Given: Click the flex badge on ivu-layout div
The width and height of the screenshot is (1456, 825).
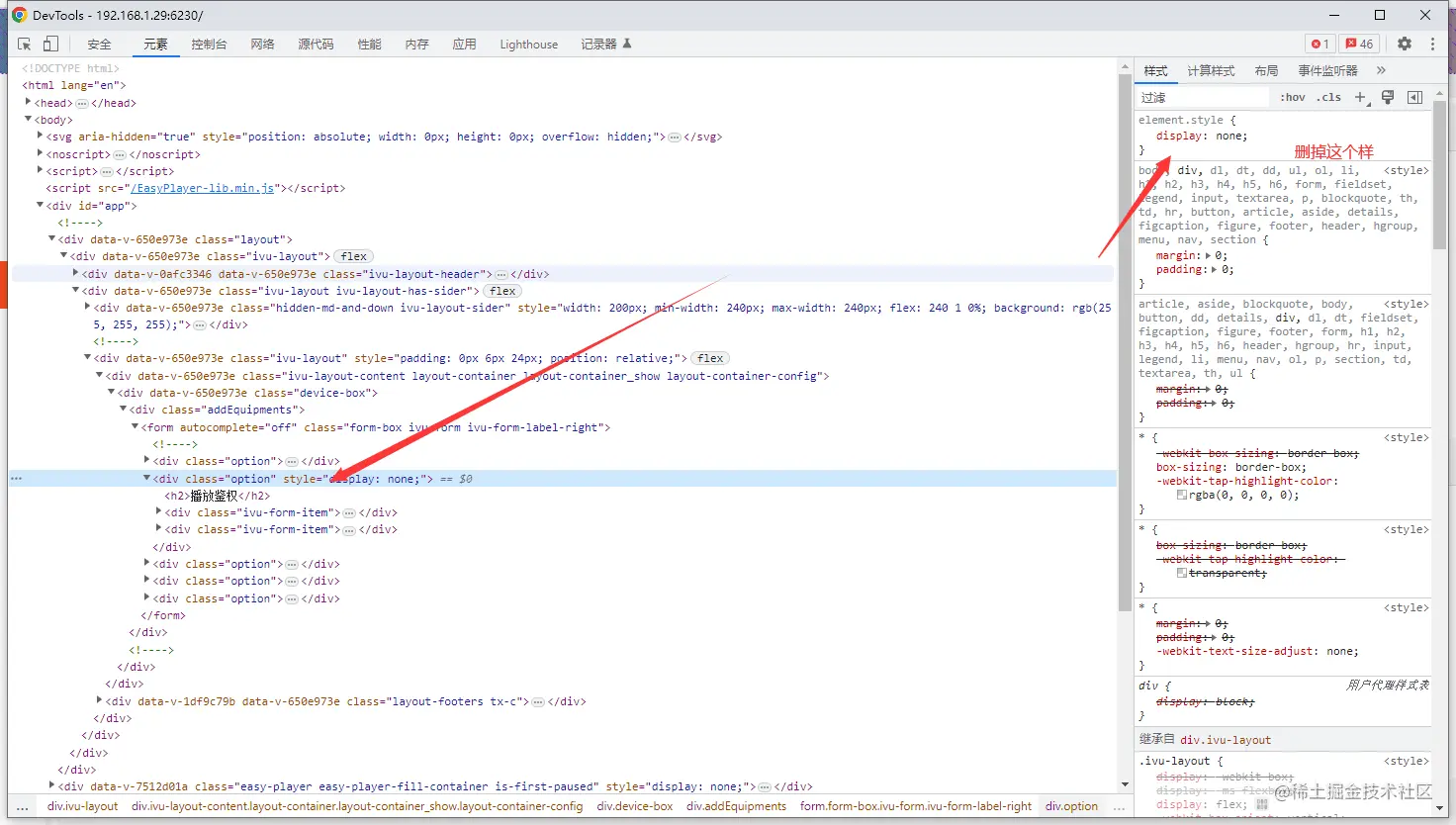Looking at the screenshot, I should coord(354,256).
